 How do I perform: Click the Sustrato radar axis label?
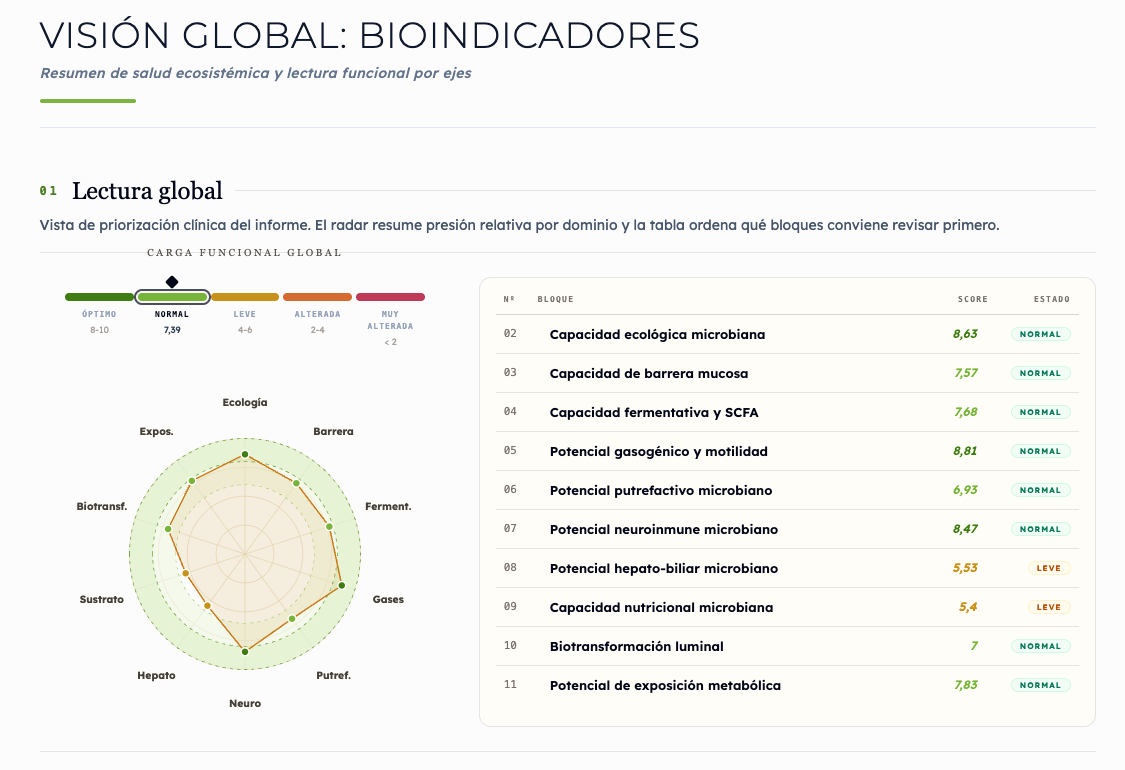click(101, 599)
